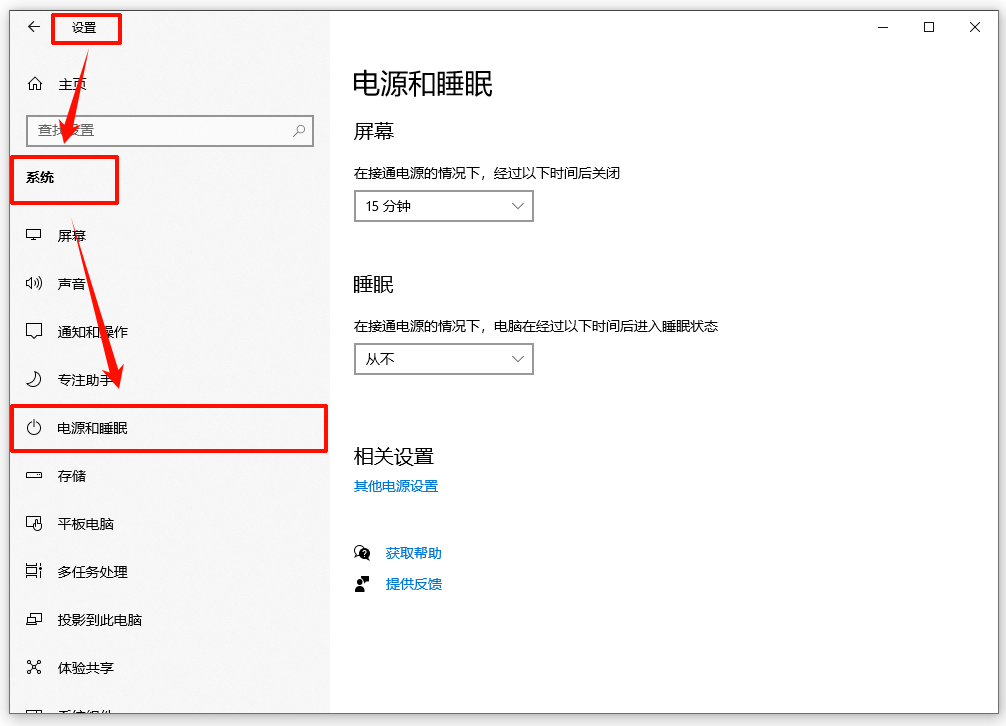The height and width of the screenshot is (726, 1006).
Task: Open 体验共享 shared experiences settings
Action: click(35, 668)
